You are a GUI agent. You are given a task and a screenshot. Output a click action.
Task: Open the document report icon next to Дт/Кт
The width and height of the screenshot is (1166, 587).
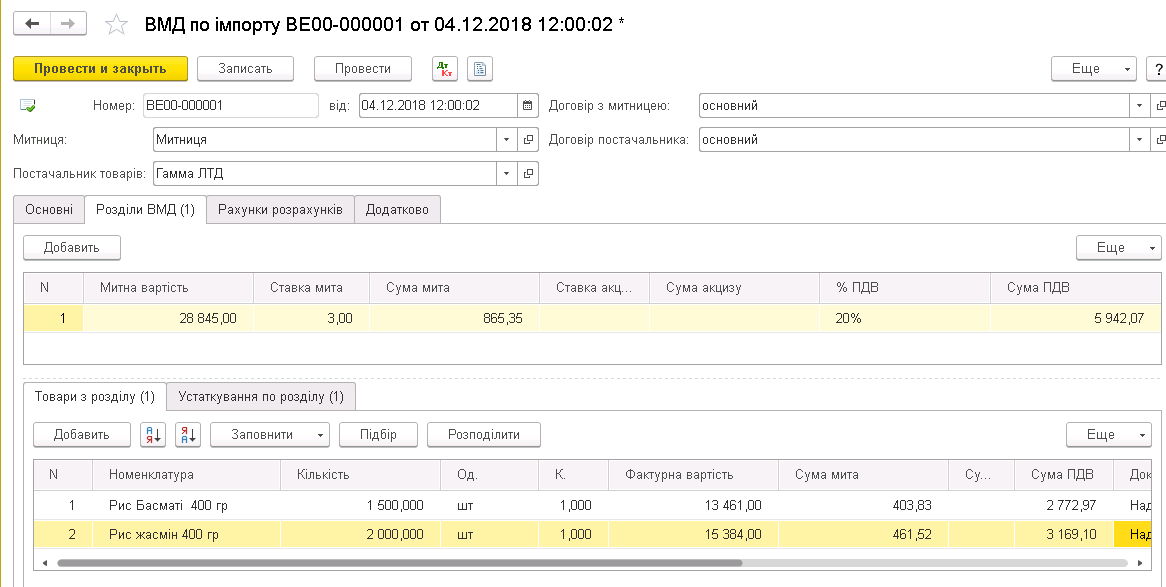[x=480, y=68]
